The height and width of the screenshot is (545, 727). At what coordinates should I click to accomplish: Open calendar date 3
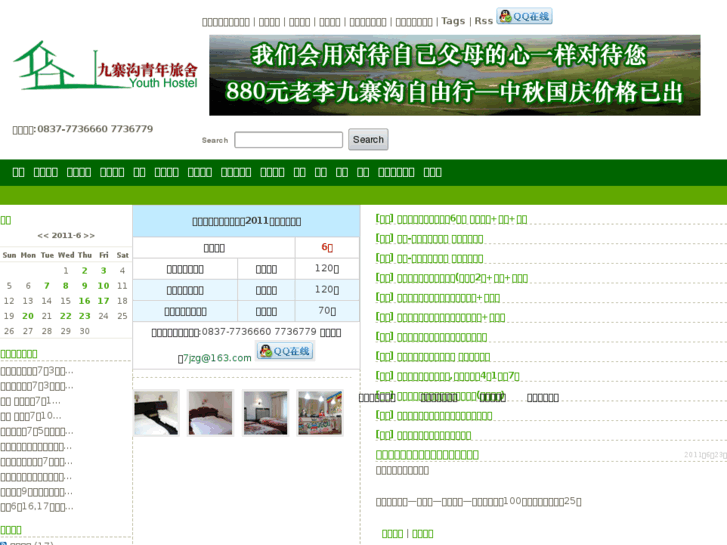[103, 270]
